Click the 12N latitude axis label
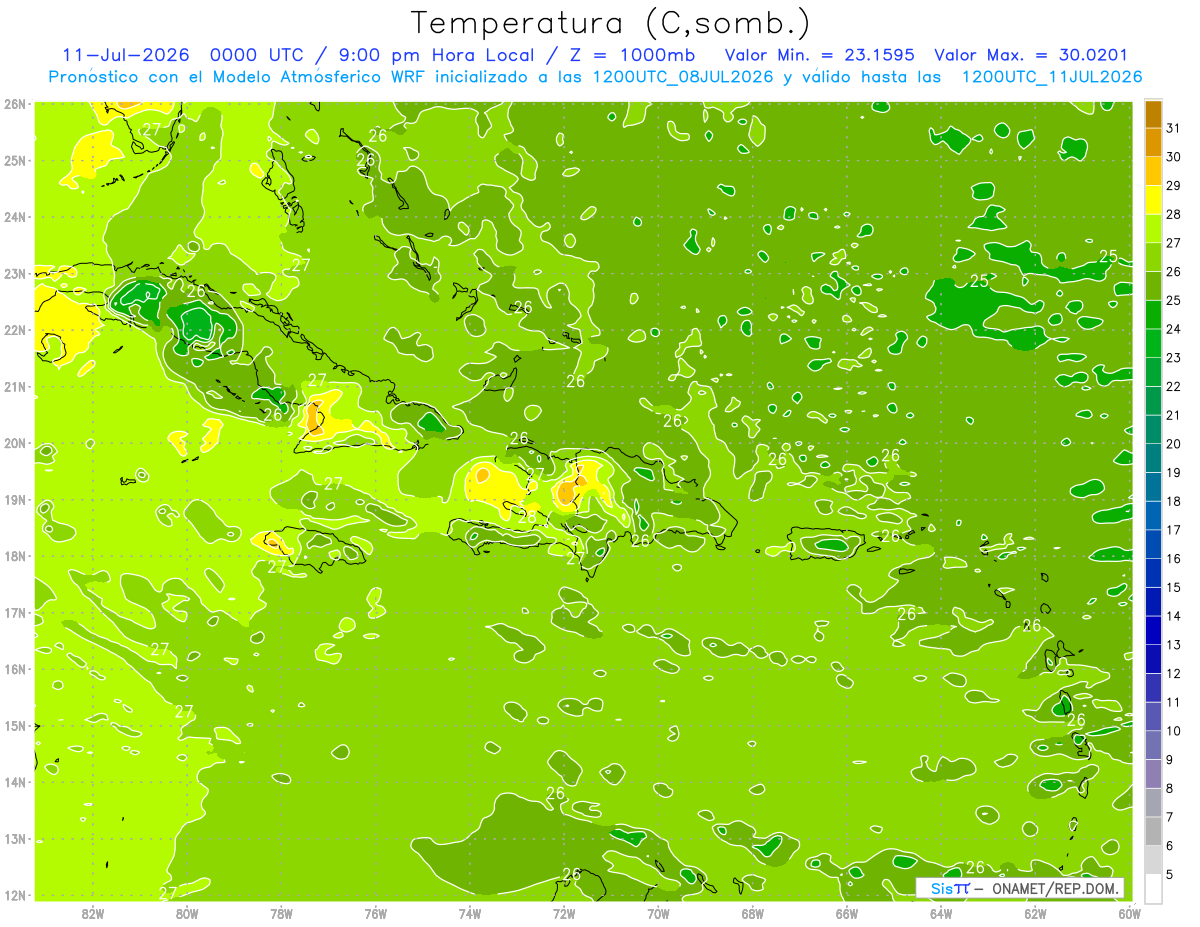1200x927 pixels. [x=14, y=895]
